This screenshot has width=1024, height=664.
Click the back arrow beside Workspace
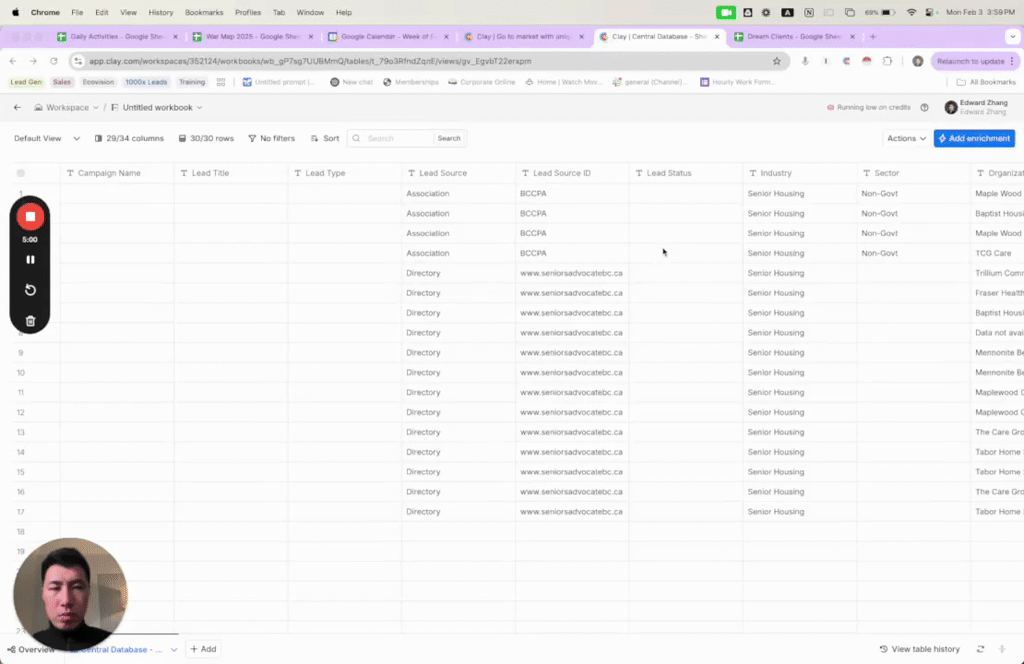(17, 107)
